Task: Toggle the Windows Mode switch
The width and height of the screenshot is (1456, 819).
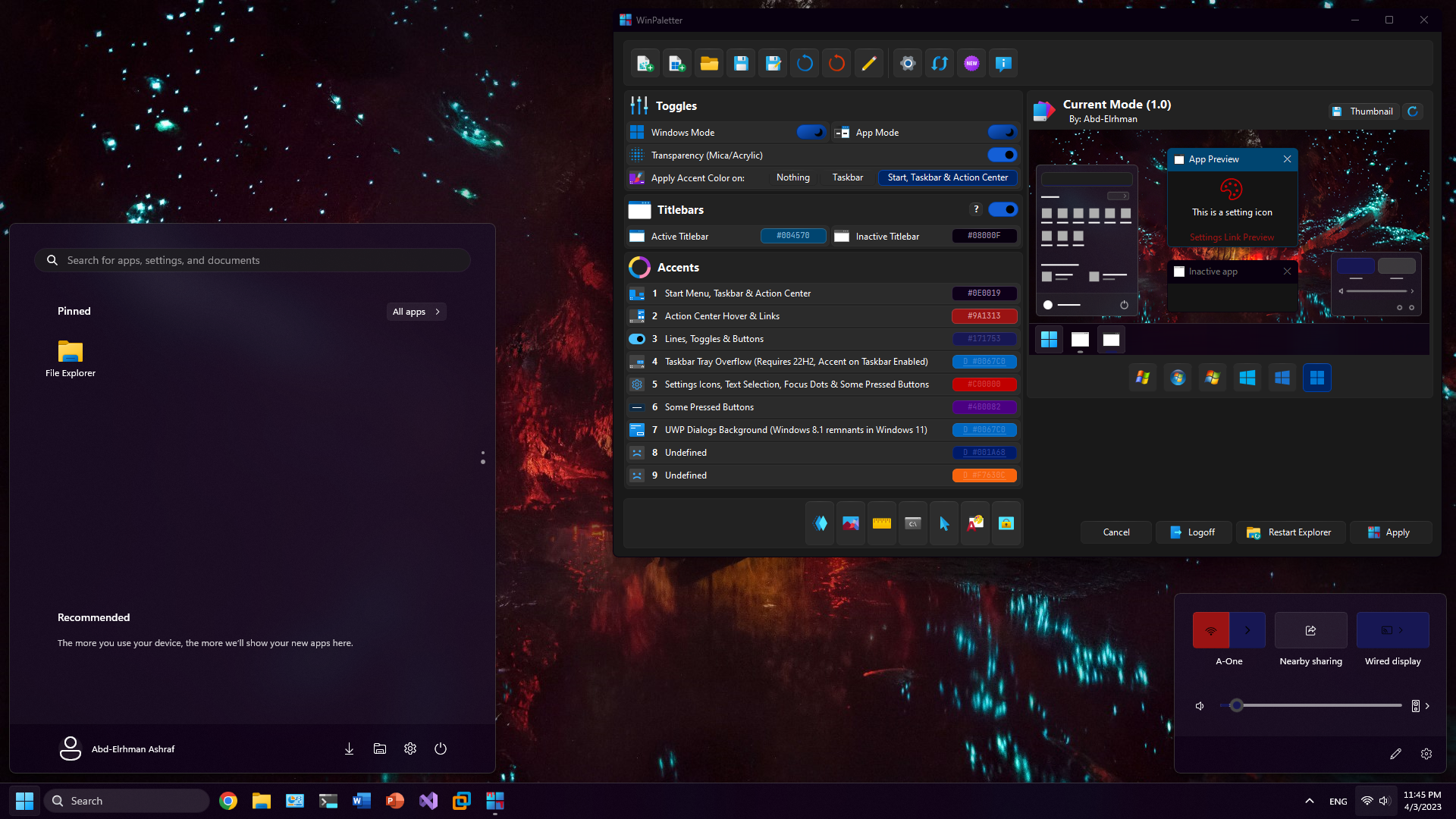Action: pos(811,132)
